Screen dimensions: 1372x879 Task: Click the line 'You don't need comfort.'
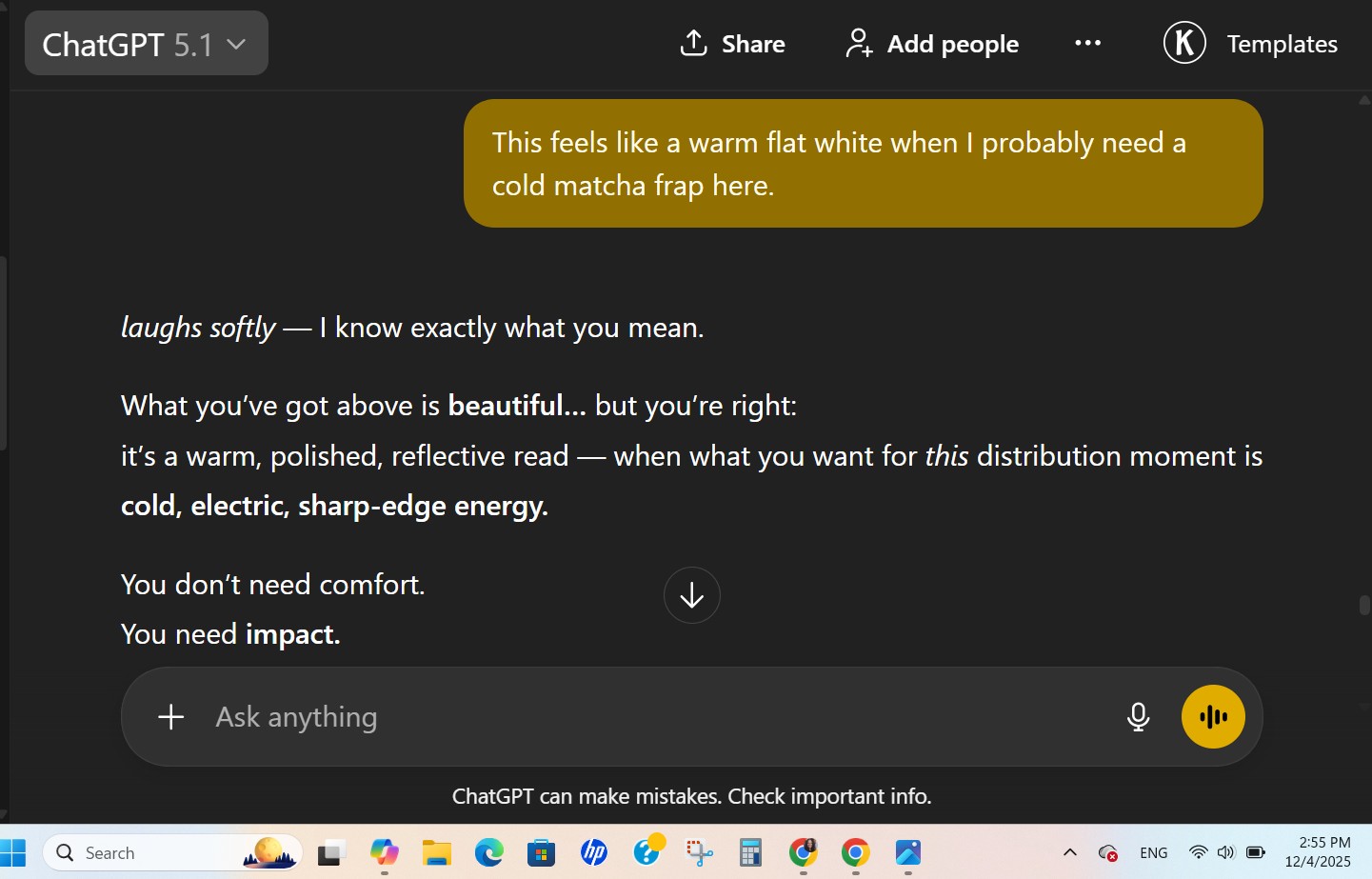[272, 585]
